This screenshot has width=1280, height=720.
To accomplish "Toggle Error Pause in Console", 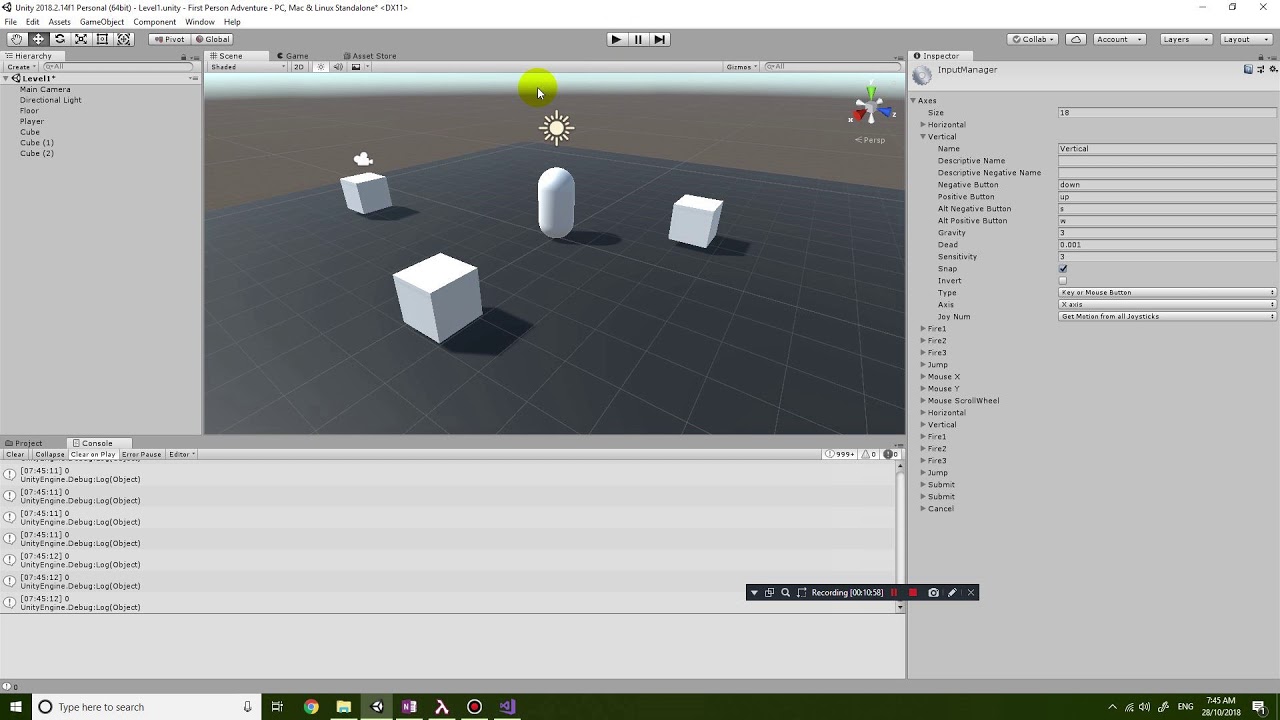I will pos(142,454).
